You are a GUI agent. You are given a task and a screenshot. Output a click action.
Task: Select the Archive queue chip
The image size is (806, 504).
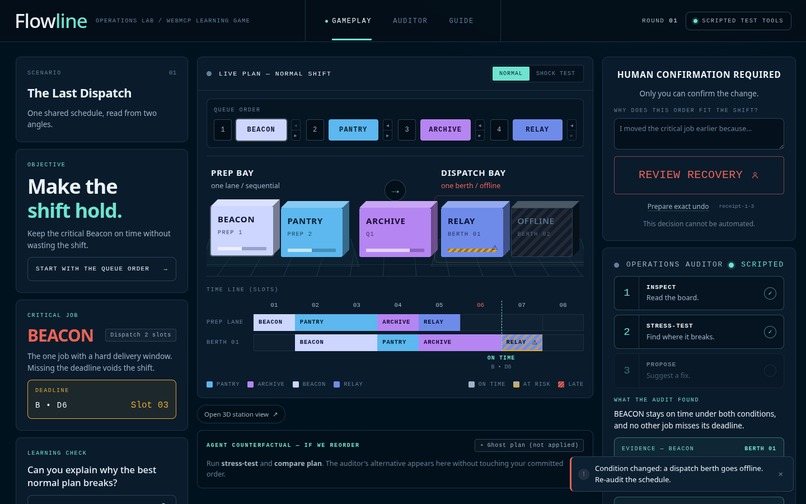(445, 130)
